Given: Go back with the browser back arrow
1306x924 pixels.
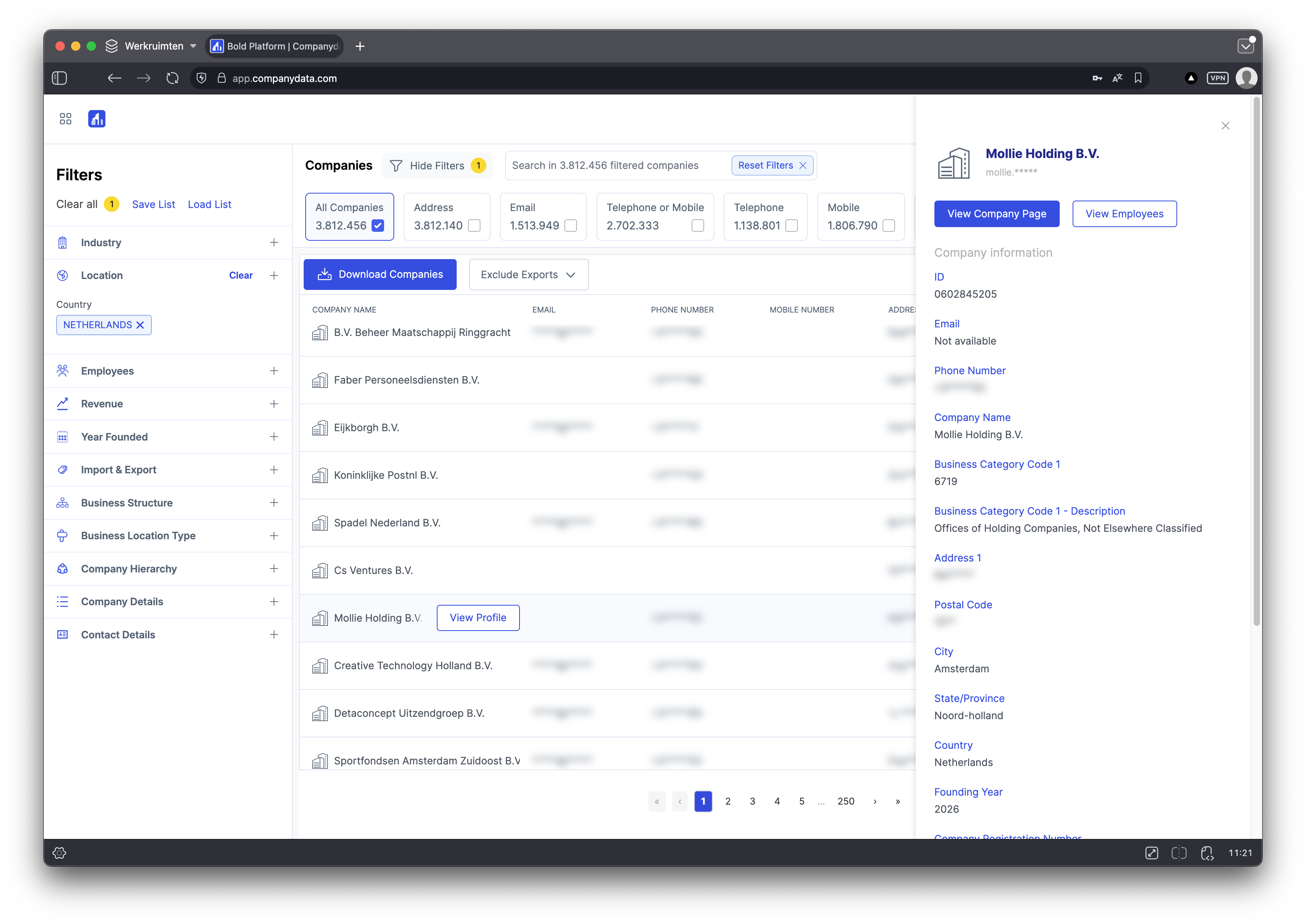Looking at the screenshot, I should (x=114, y=78).
